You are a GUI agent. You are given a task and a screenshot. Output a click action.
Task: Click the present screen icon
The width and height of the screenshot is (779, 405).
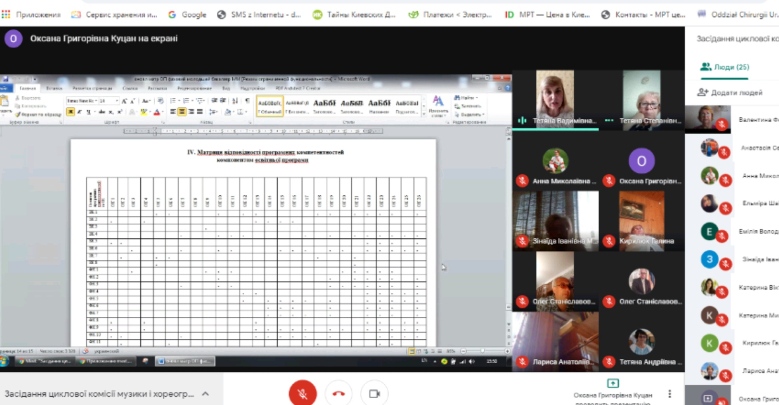(x=613, y=383)
